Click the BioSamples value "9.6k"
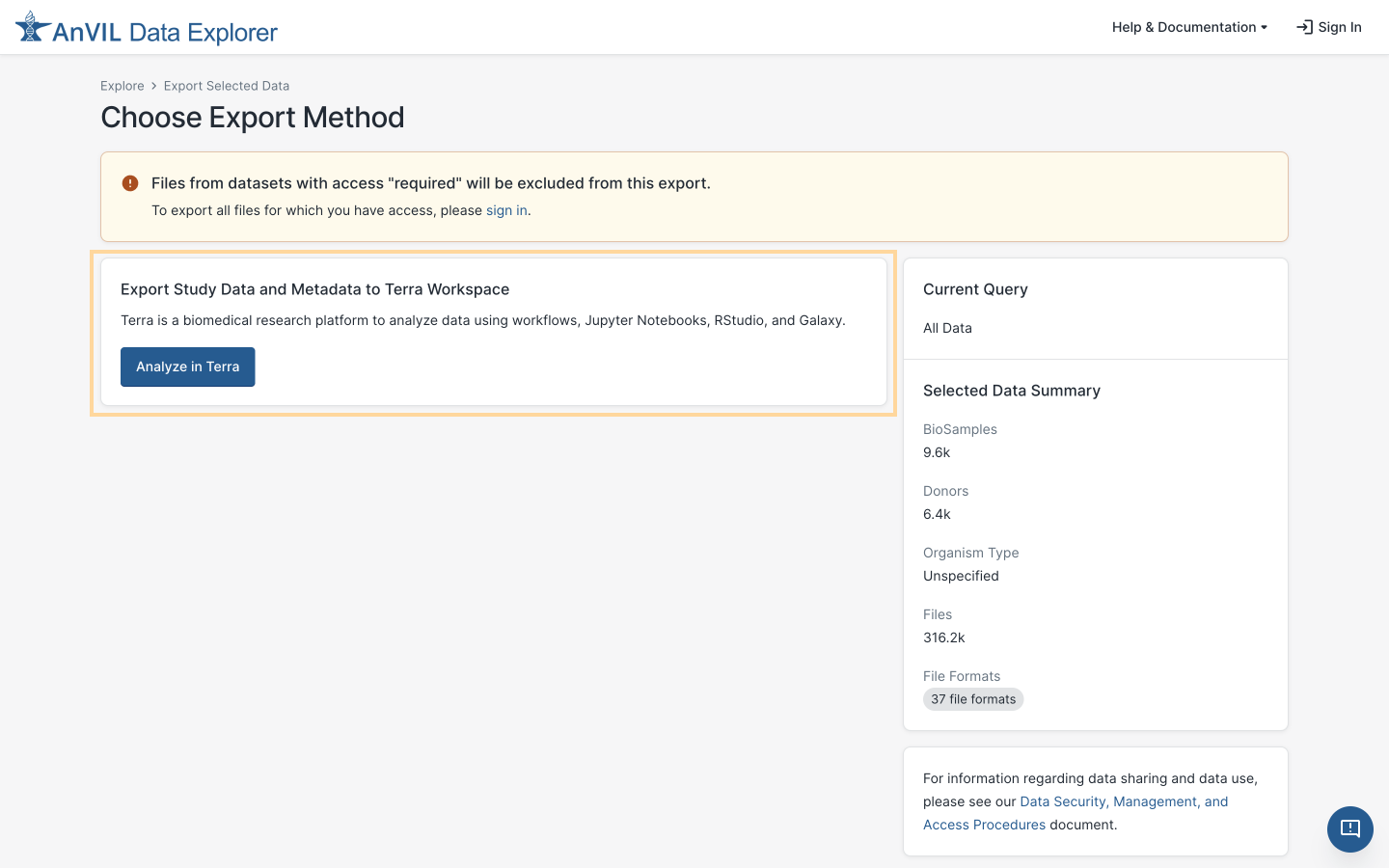The height and width of the screenshot is (868, 1389). [937, 452]
